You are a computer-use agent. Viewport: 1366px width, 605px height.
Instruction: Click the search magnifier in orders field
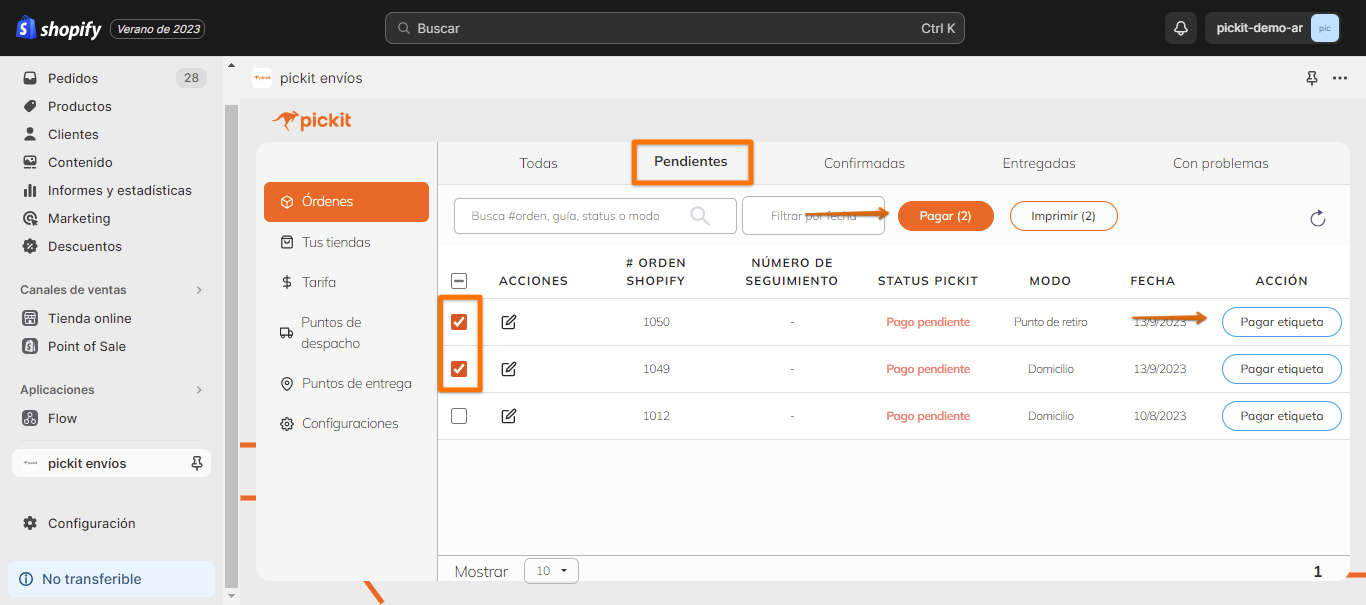[x=700, y=216]
